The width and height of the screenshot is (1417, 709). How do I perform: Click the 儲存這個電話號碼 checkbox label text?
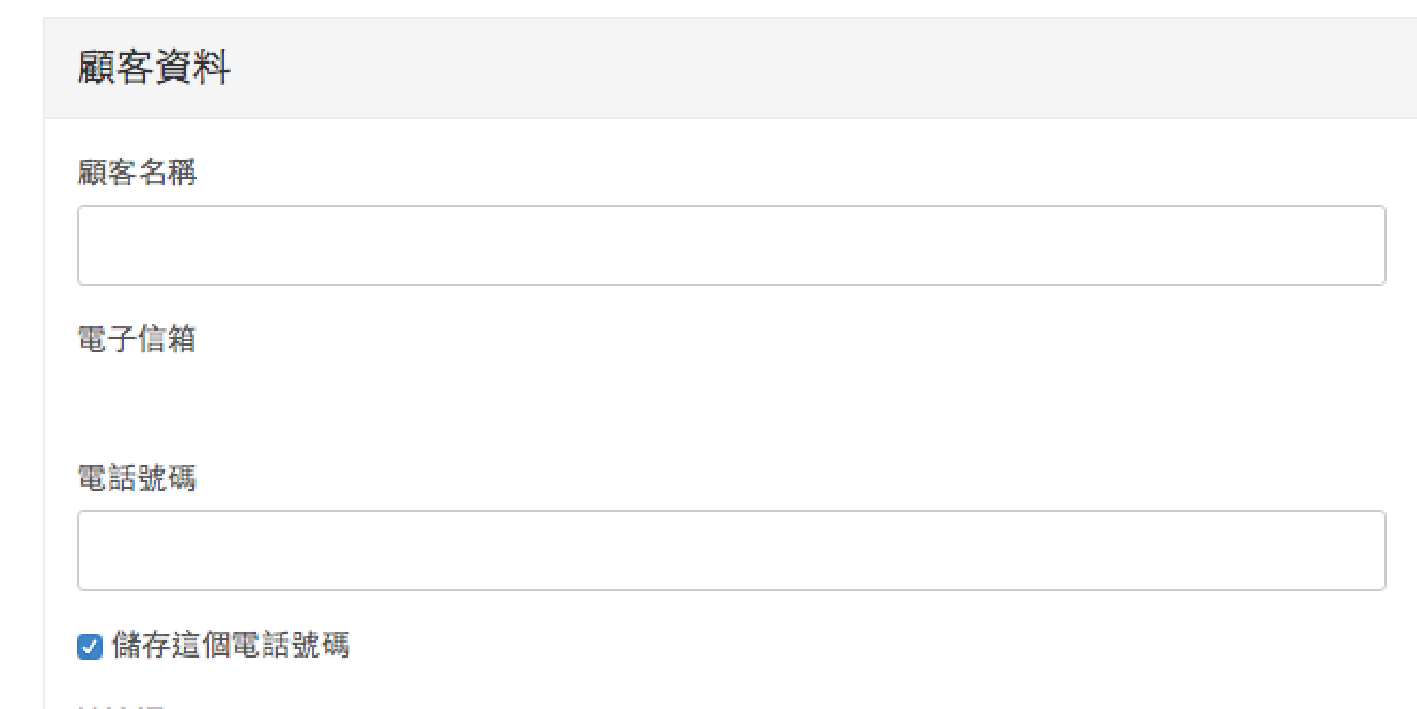pos(231,646)
